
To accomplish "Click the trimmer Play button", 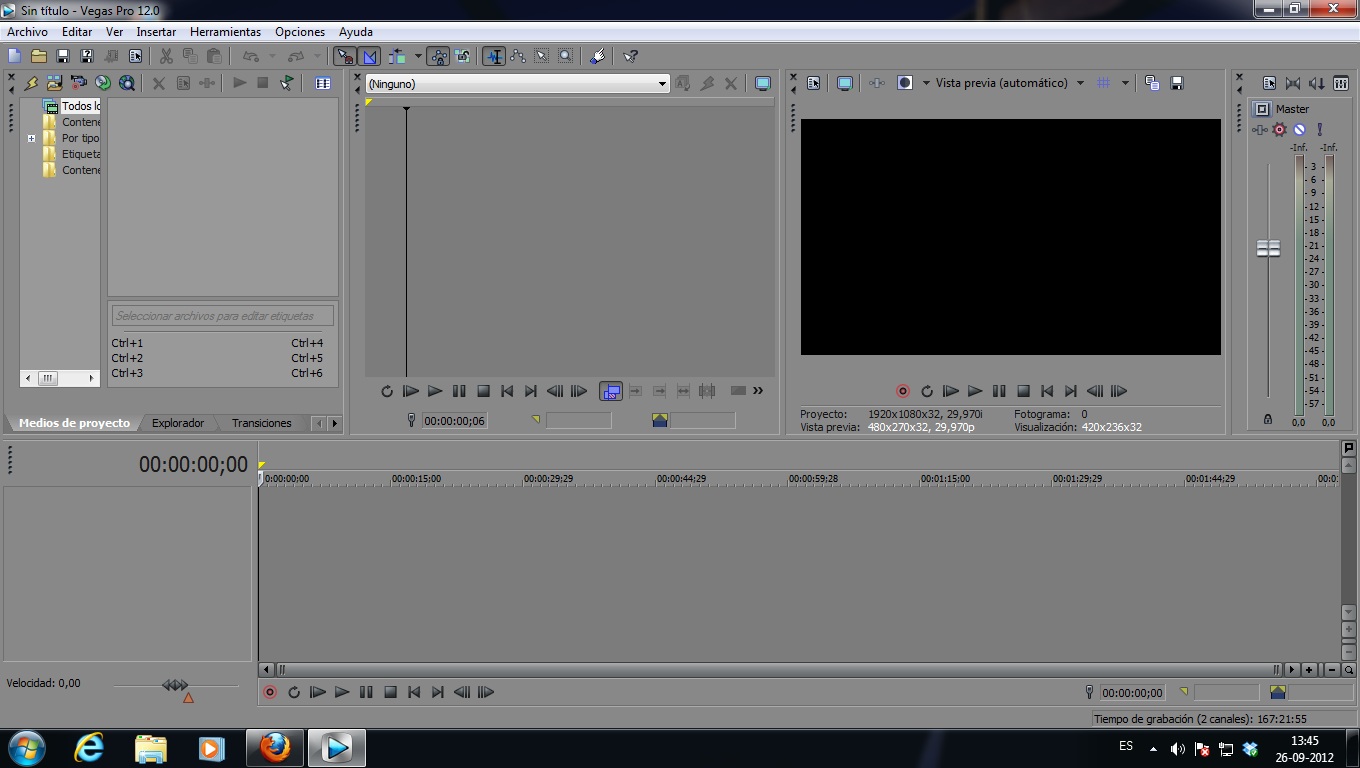I will (x=435, y=391).
